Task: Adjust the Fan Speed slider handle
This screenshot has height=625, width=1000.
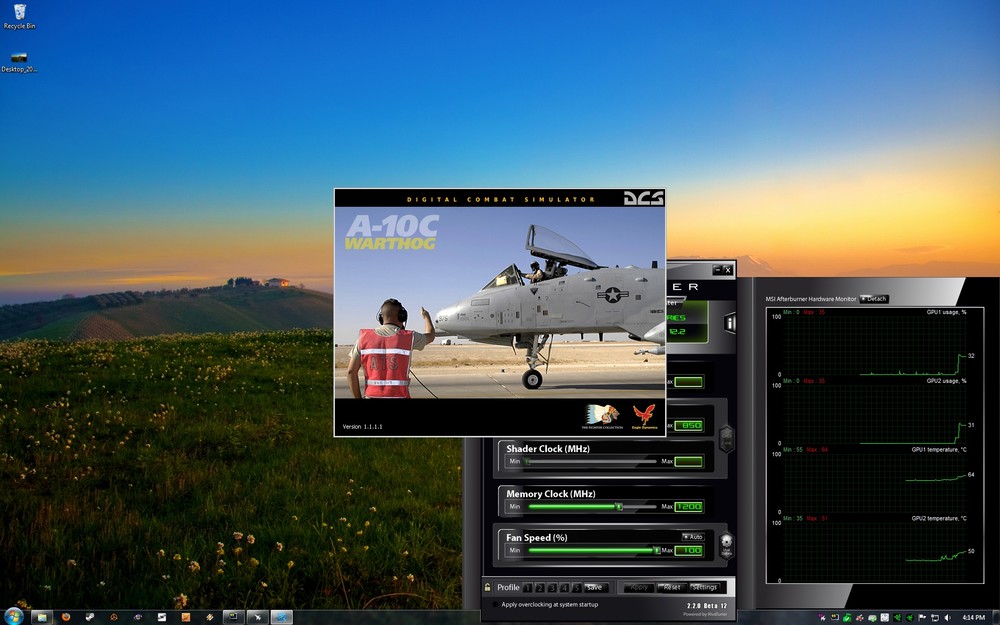Action: click(x=656, y=550)
